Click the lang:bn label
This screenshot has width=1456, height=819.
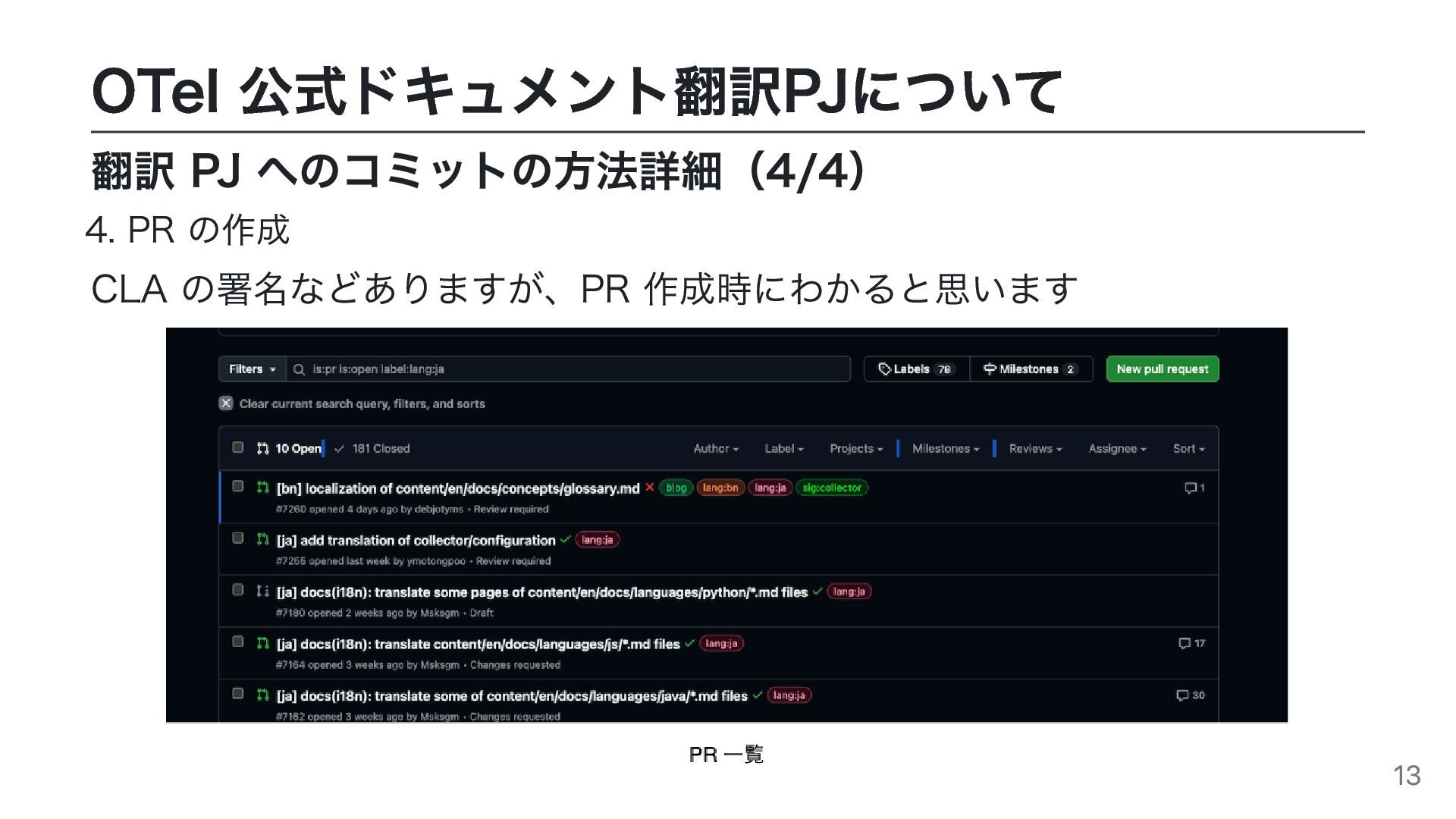(x=720, y=488)
